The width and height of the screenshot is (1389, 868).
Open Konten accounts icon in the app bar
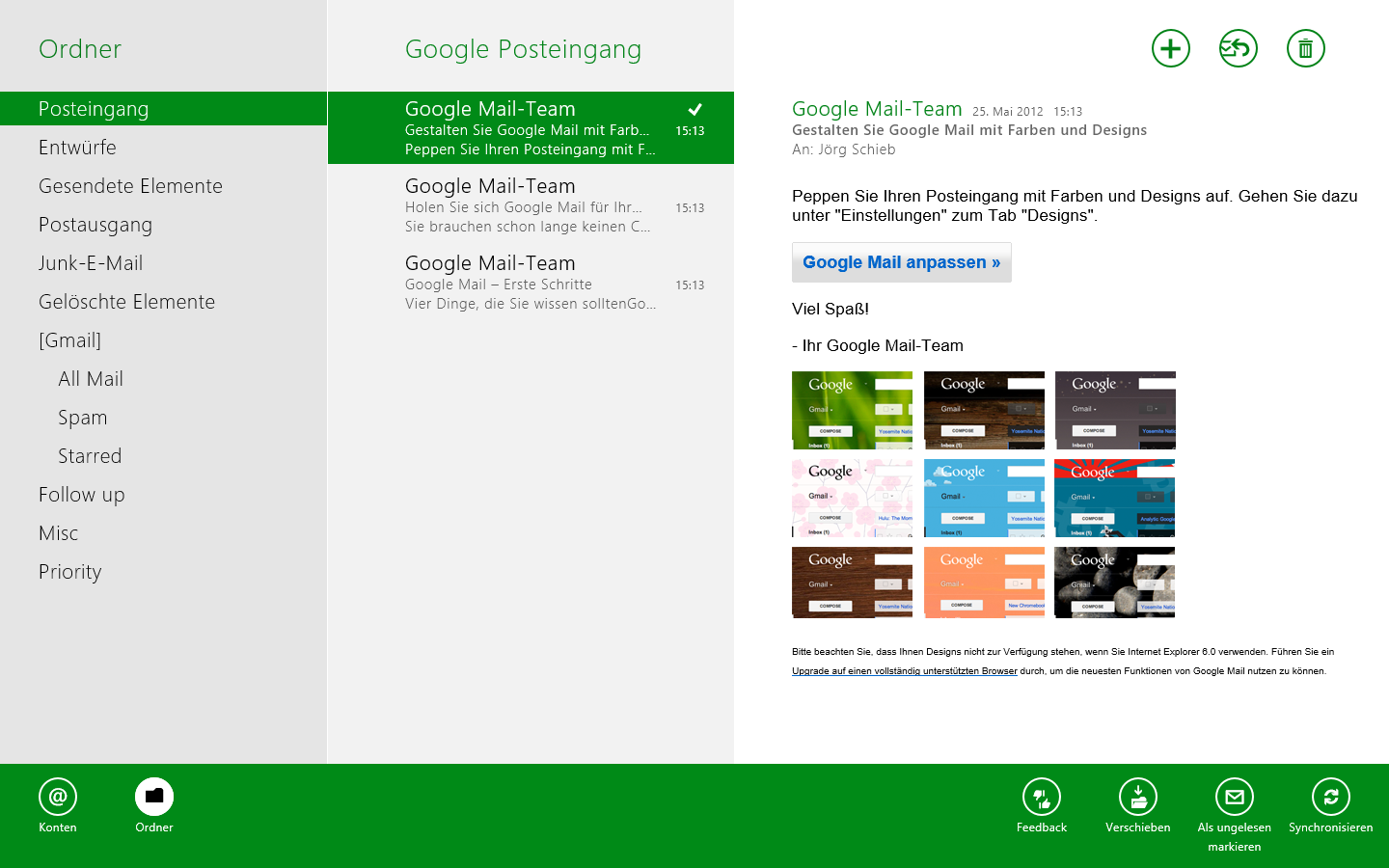click(58, 797)
